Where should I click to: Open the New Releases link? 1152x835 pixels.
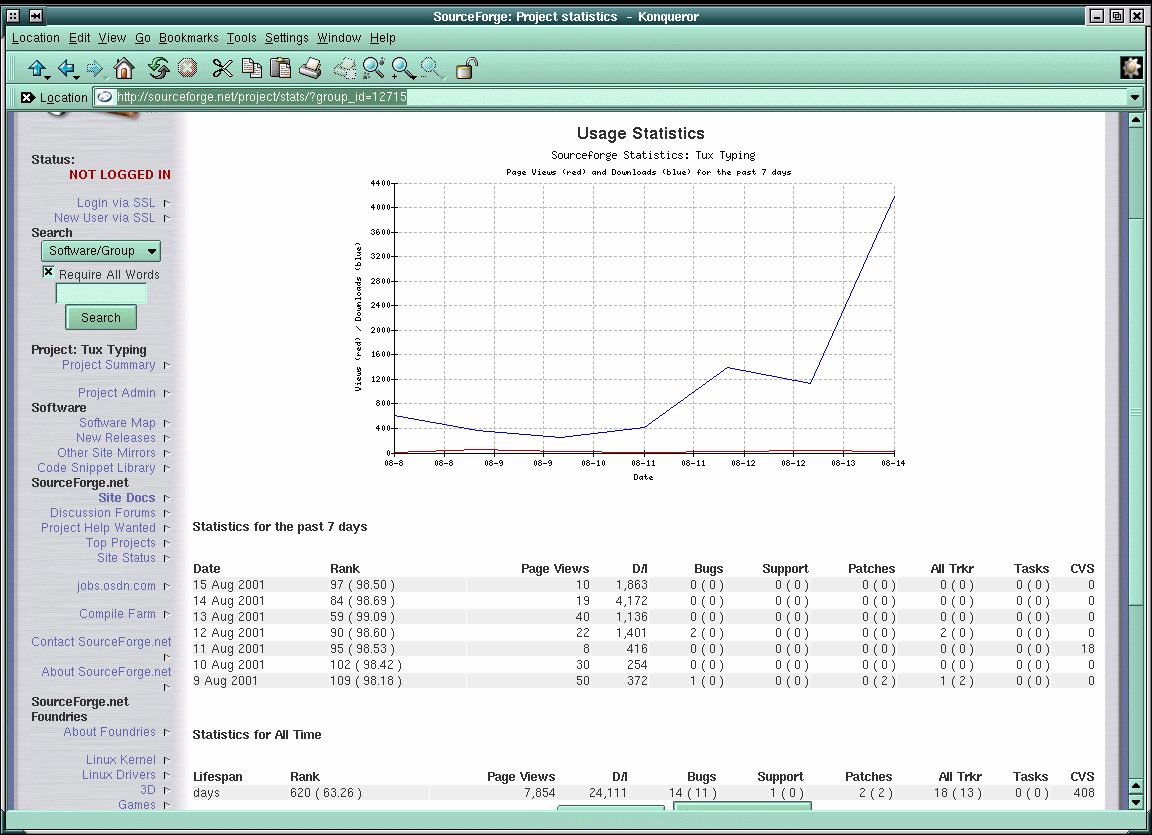pyautogui.click(x=115, y=438)
